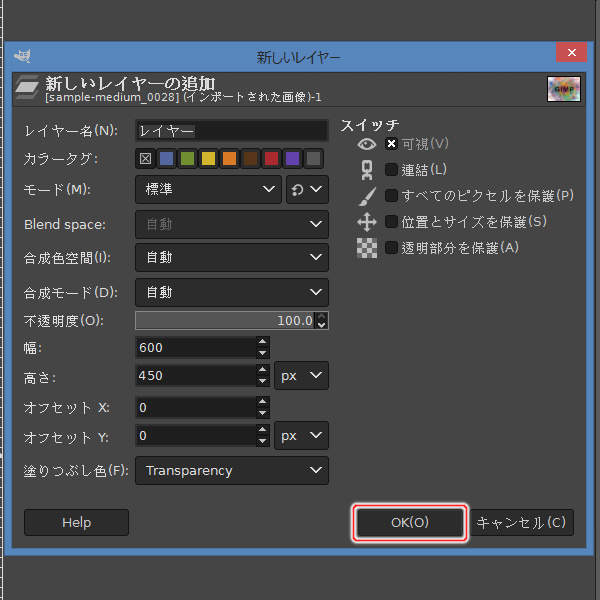The height and width of the screenshot is (600, 600).
Task: Select the no-color tag swatch
Action: tap(145, 158)
